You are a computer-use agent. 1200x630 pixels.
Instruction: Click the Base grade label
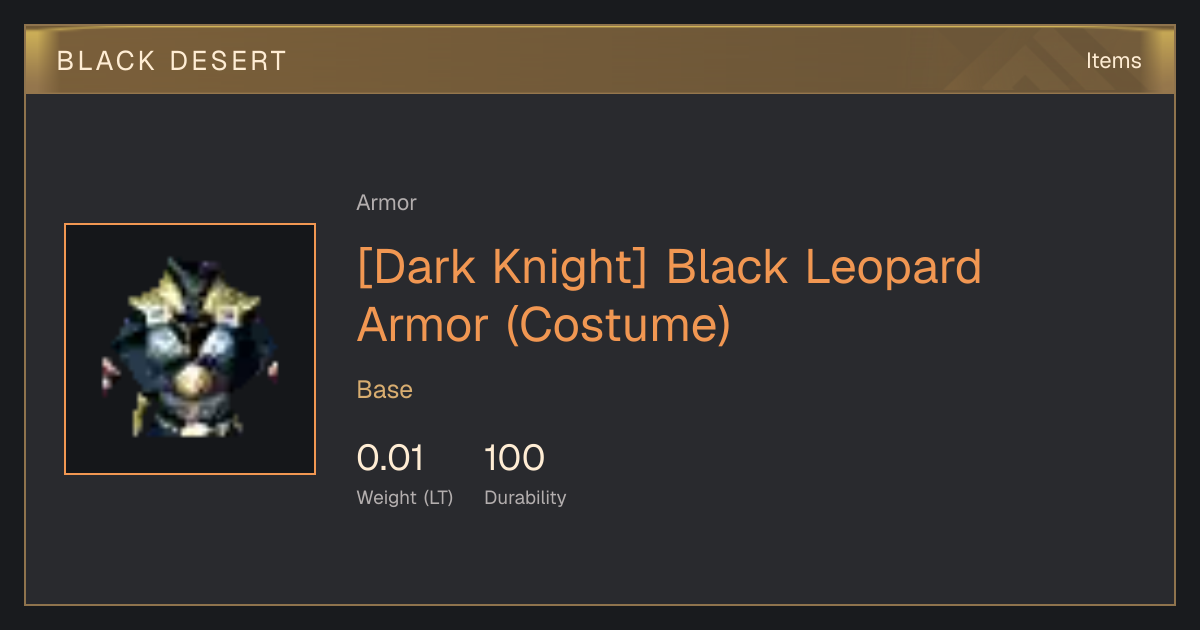pyautogui.click(x=385, y=390)
